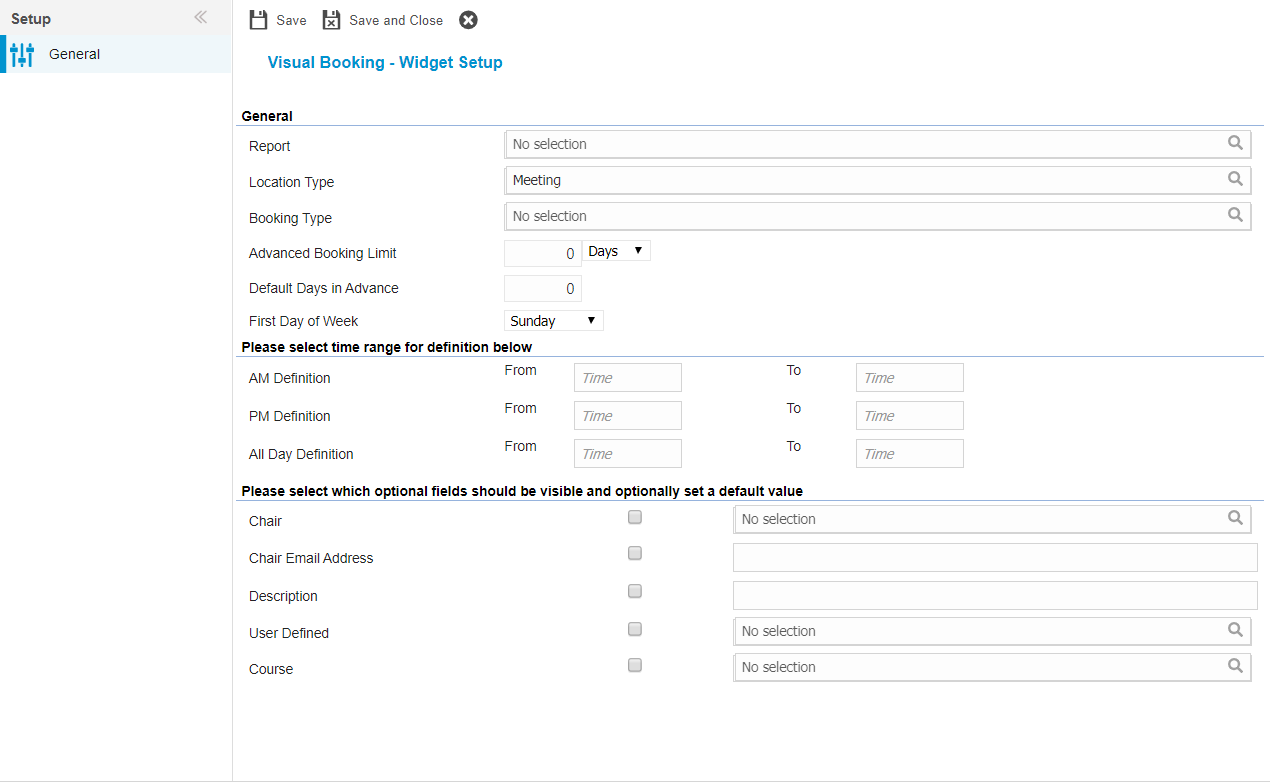Image resolution: width=1270 pixels, height=782 pixels.
Task: Select the General tab in Setup
Action: tap(75, 54)
